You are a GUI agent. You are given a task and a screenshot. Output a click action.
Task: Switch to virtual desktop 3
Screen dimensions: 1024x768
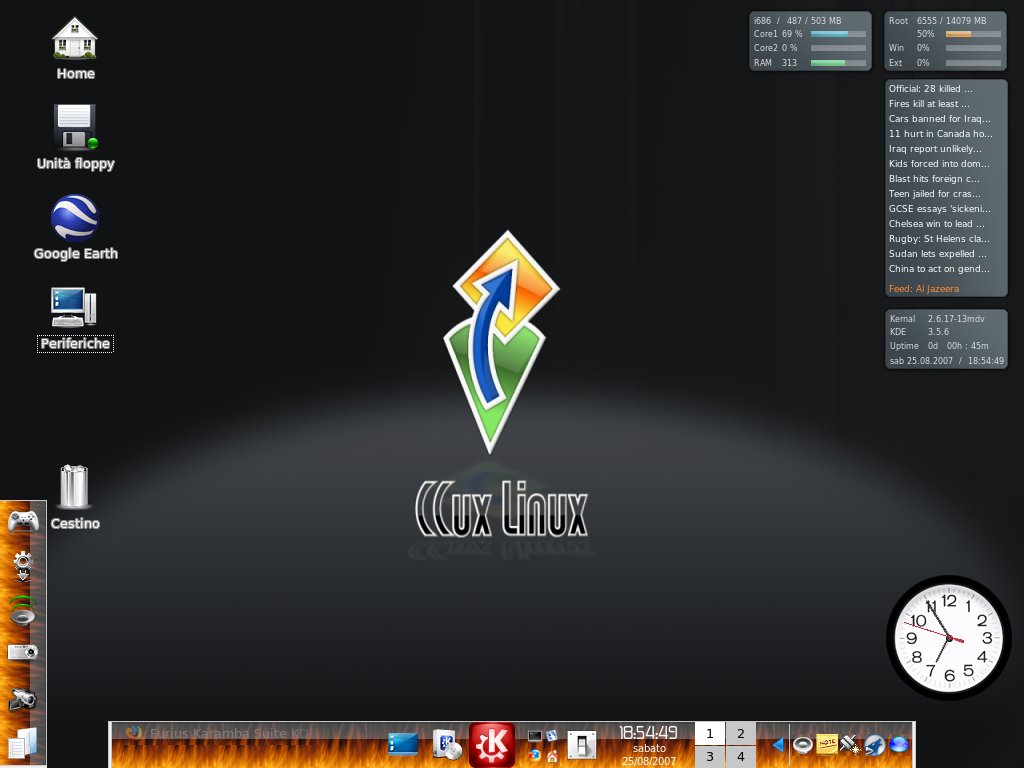pyautogui.click(x=710, y=756)
